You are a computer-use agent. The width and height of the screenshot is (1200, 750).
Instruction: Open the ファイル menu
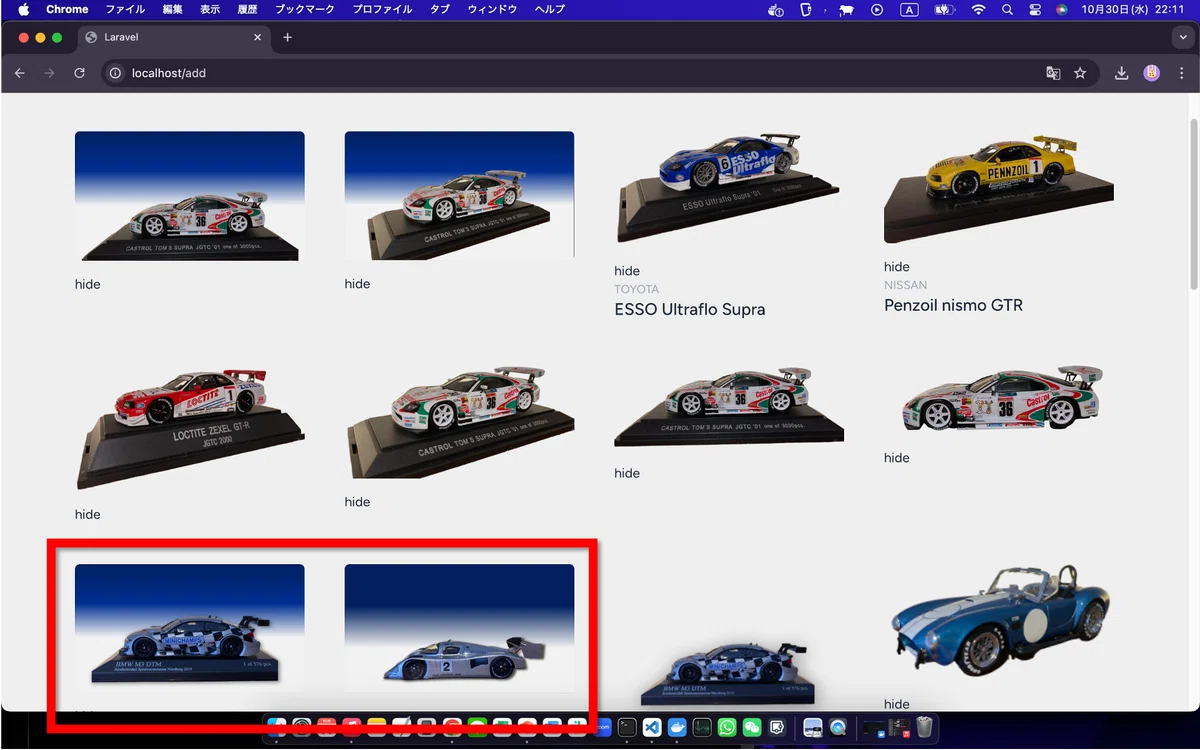(x=125, y=10)
